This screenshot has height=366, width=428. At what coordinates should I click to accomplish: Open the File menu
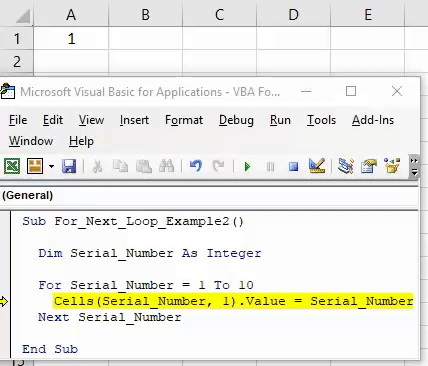tap(18, 120)
